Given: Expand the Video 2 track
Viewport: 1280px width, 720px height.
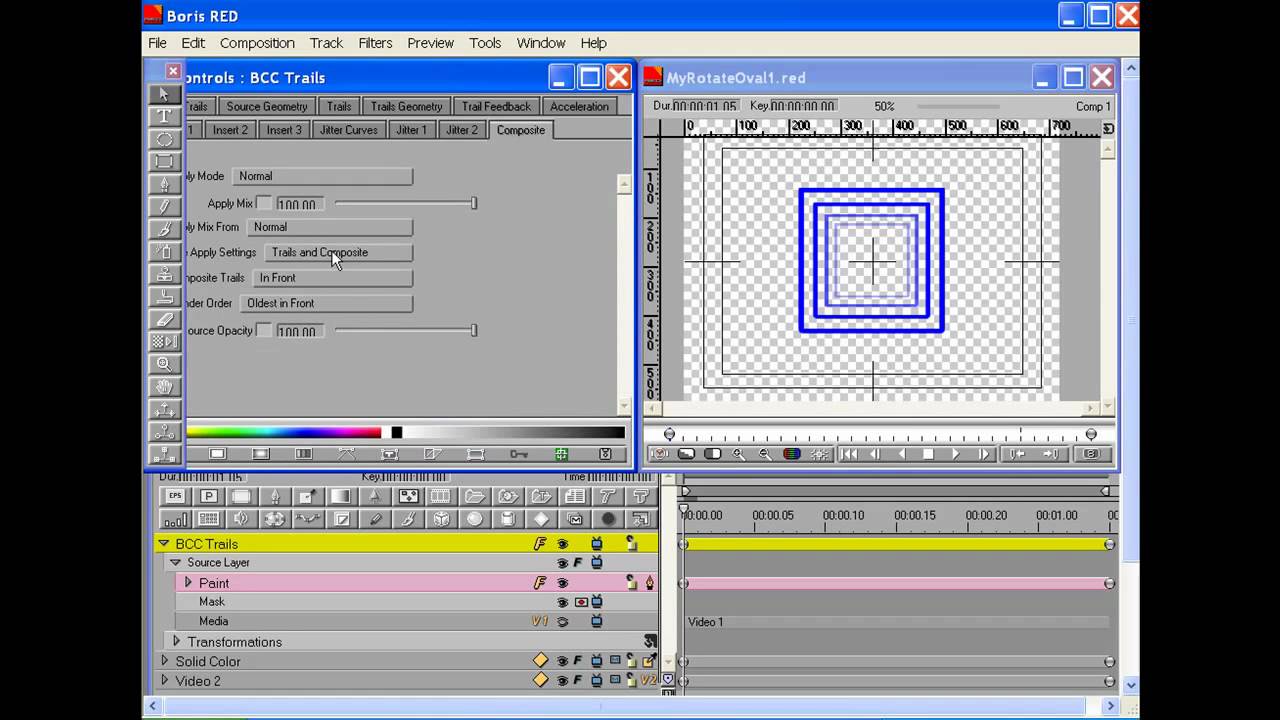Looking at the screenshot, I should (165, 681).
